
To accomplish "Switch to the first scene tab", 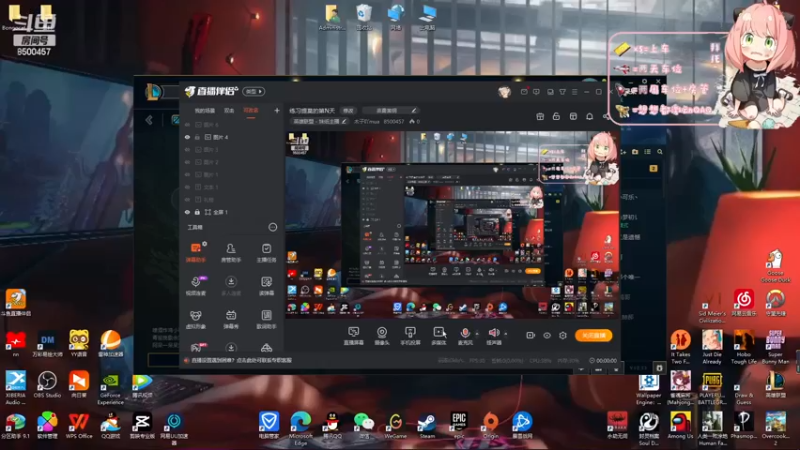I will pyautogui.click(x=205, y=111).
